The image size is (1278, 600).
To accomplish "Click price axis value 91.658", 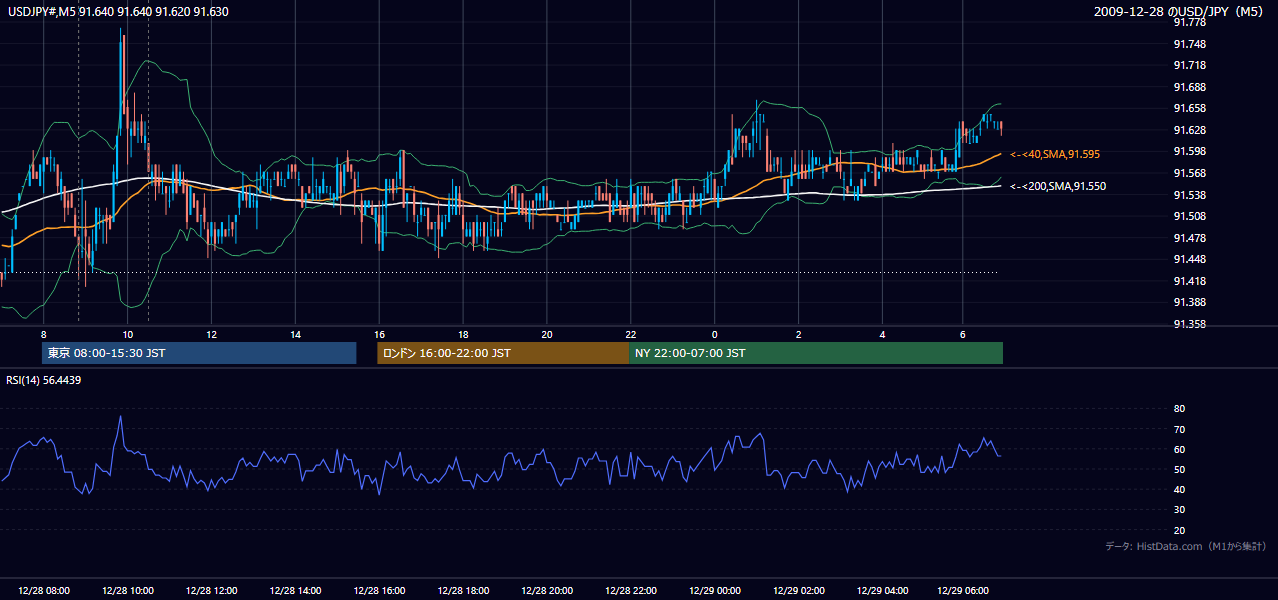I will 1189,108.
